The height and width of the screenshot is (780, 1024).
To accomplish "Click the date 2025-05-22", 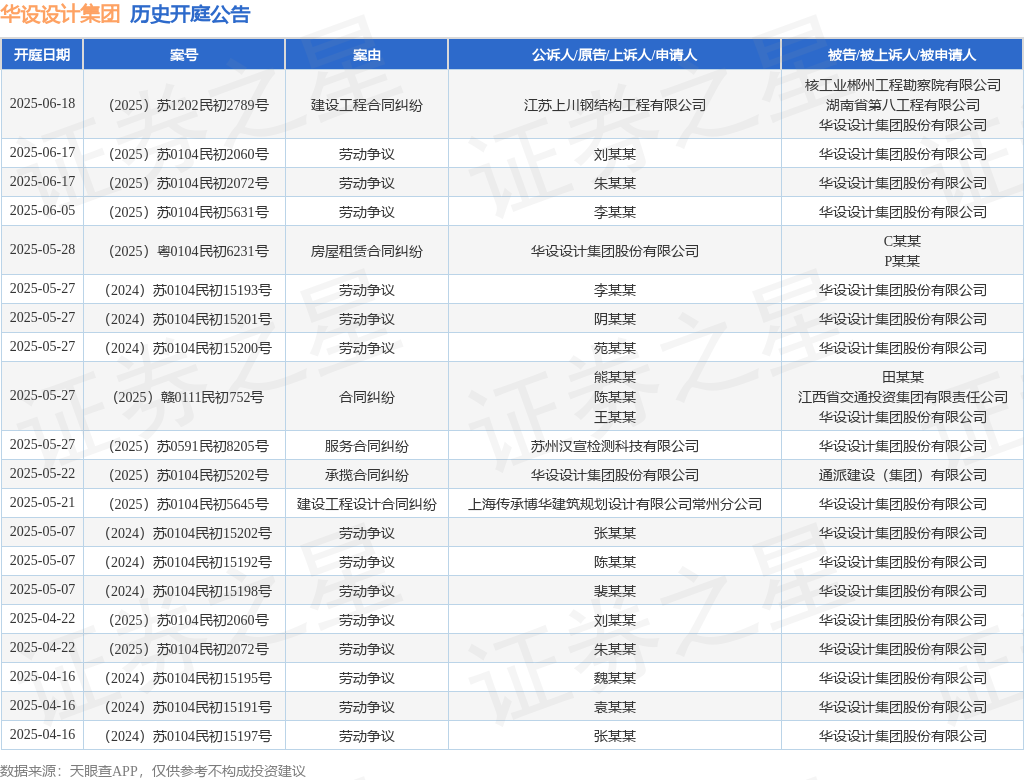I will [x=42, y=474].
